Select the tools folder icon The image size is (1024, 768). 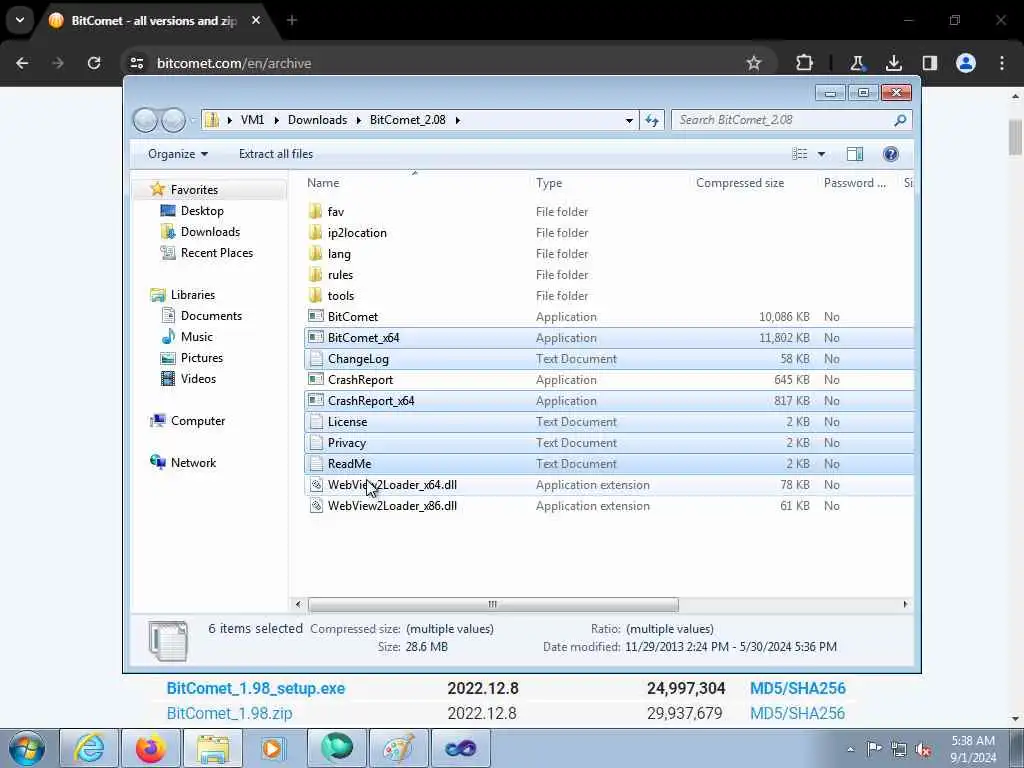pyautogui.click(x=316, y=295)
